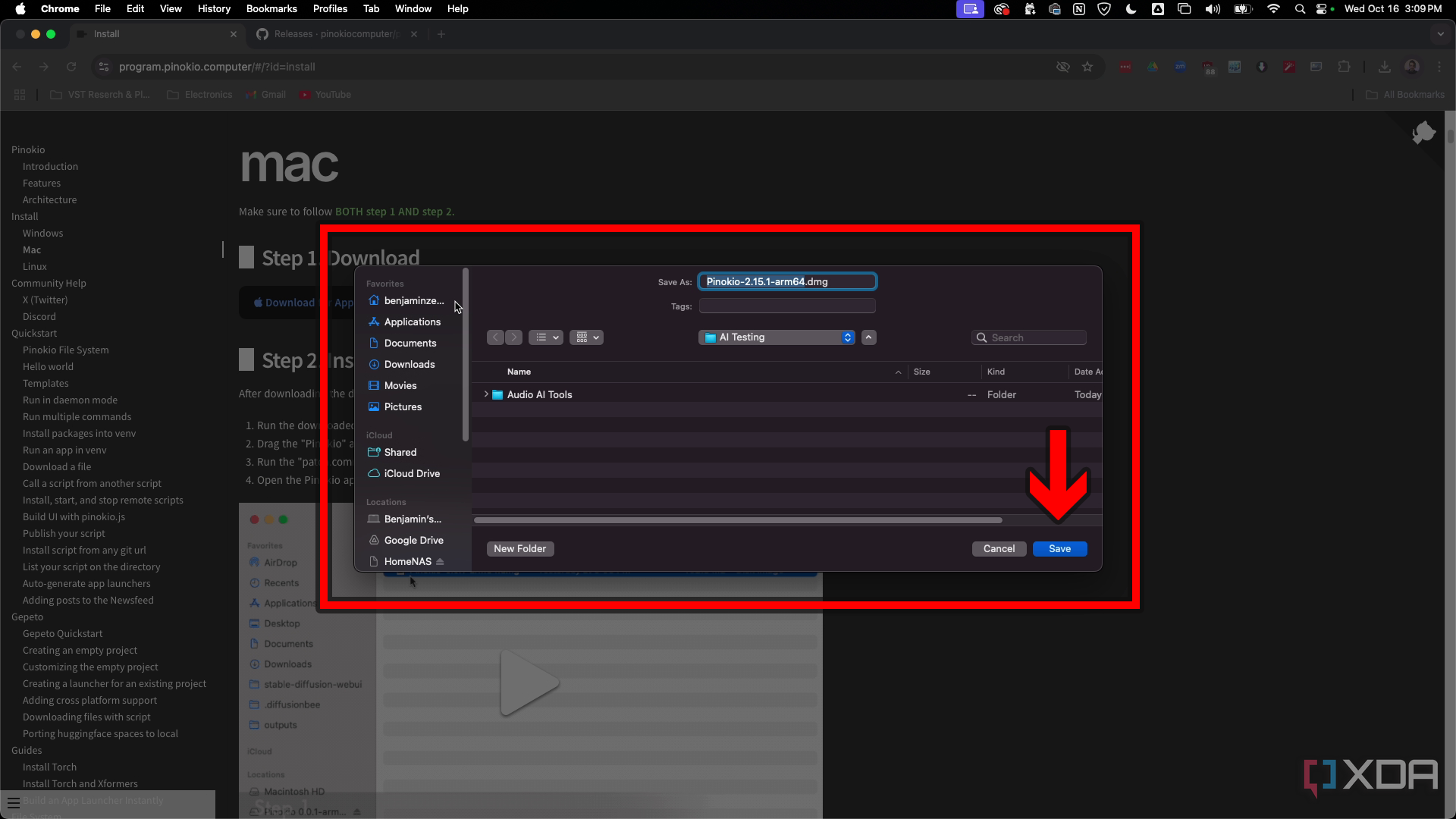Open the AI Testing folder dropdown
Viewport: 1456px width, 819px height.
(846, 337)
